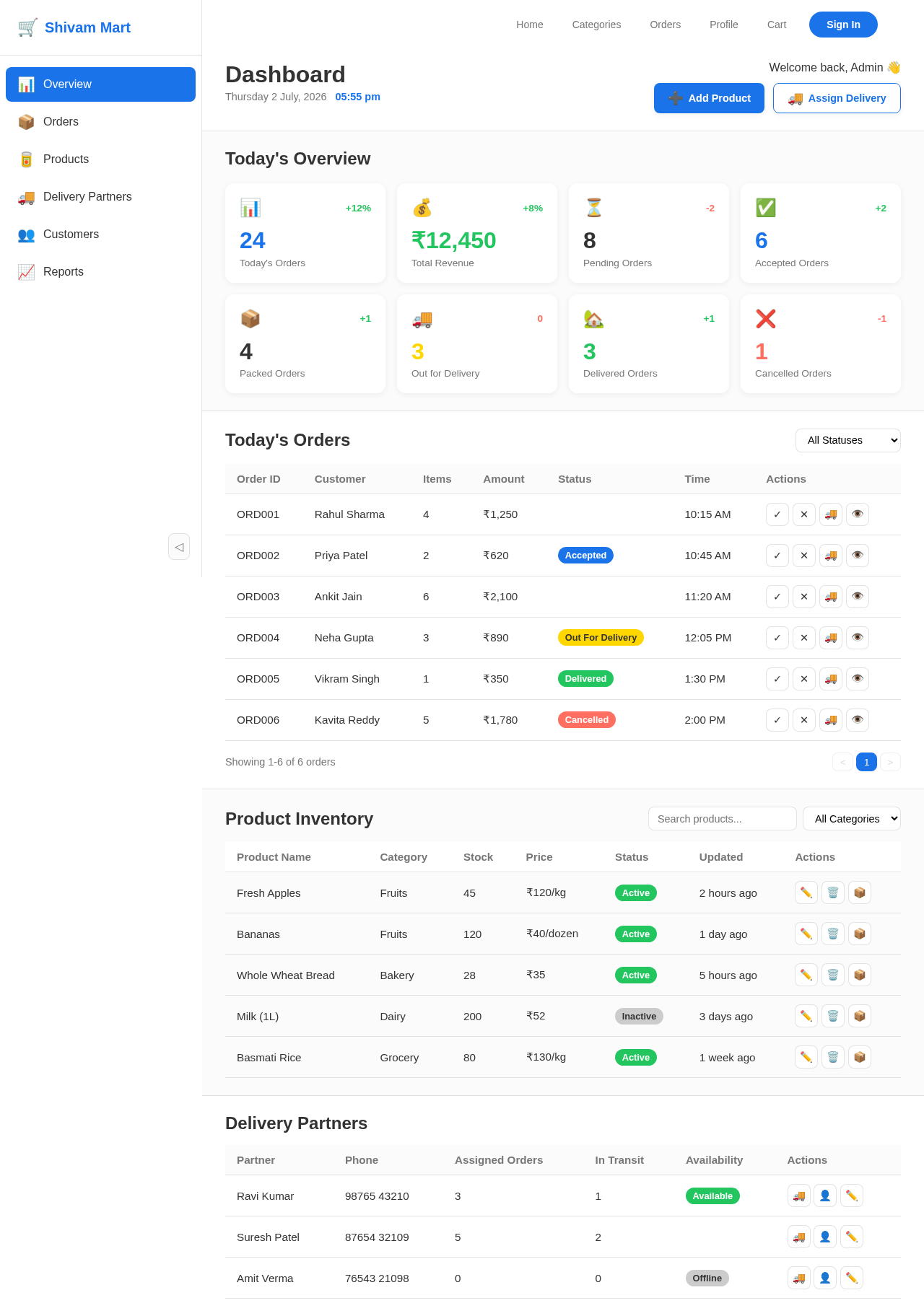Go to next orders page

pyautogui.click(x=890, y=762)
